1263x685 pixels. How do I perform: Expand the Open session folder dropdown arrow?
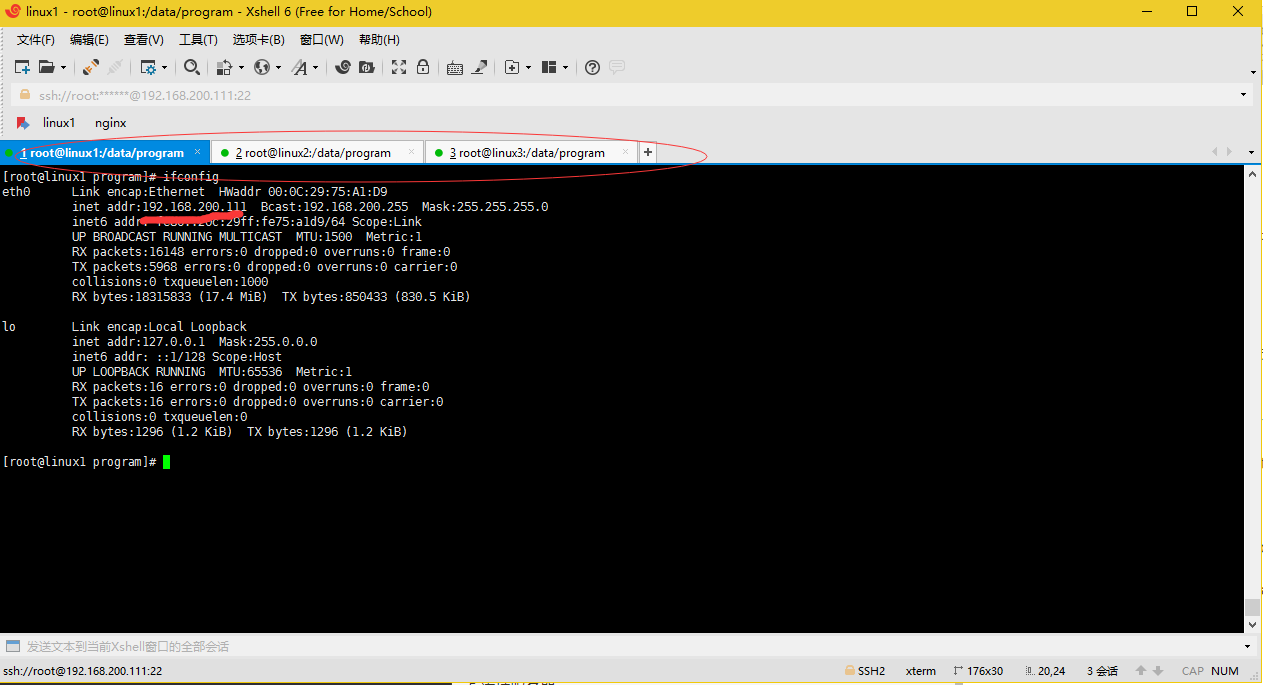(x=63, y=68)
